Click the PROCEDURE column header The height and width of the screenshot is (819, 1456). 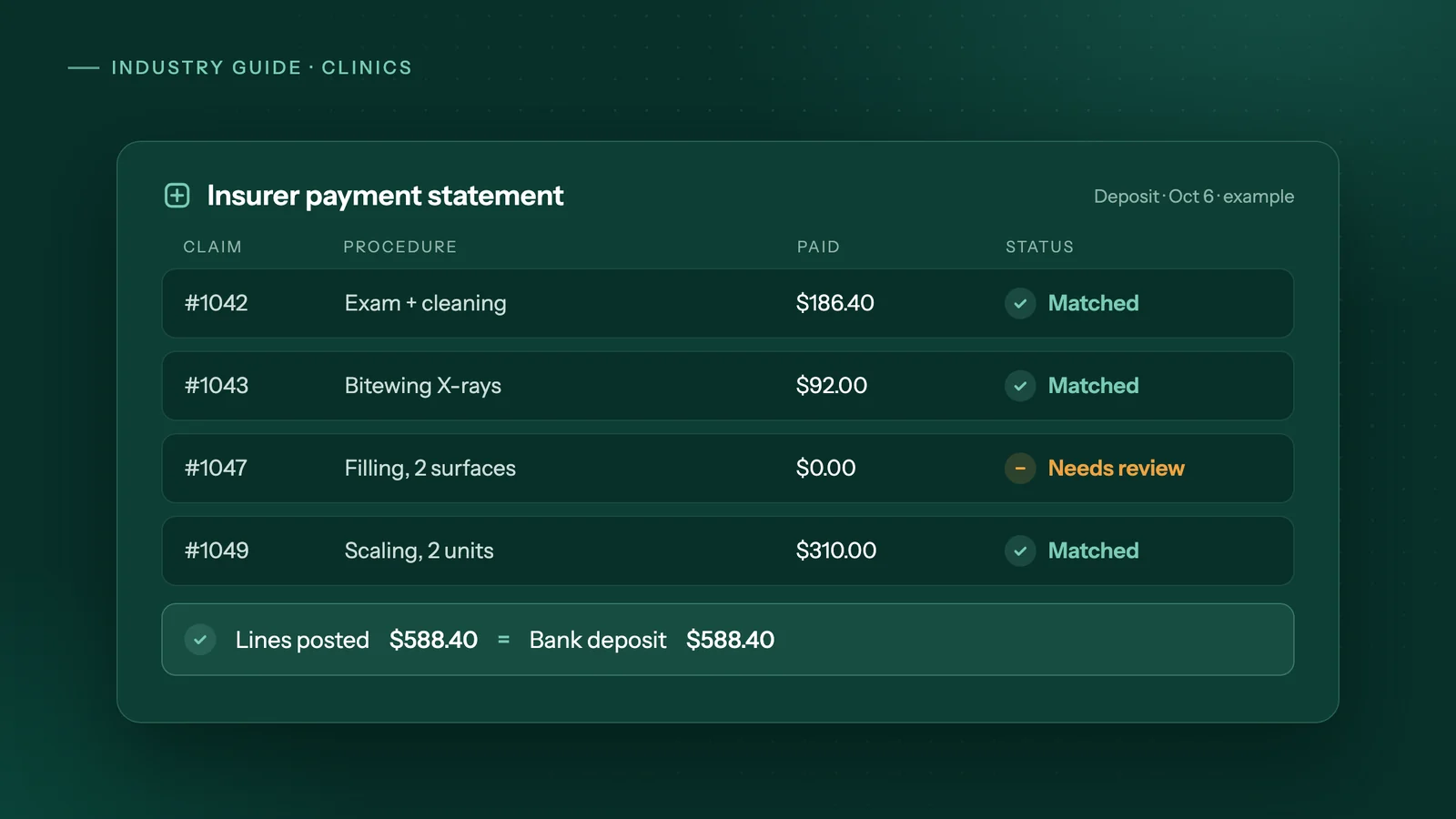(x=399, y=247)
